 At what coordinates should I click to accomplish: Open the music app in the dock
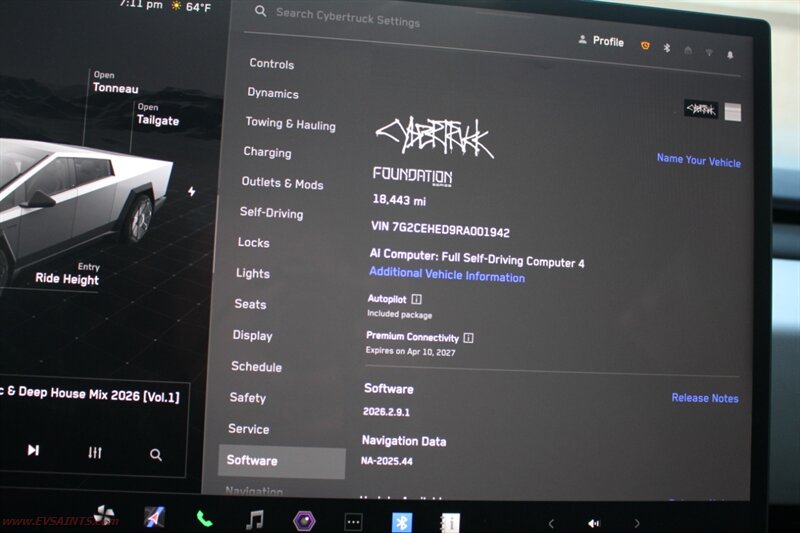pyautogui.click(x=255, y=519)
